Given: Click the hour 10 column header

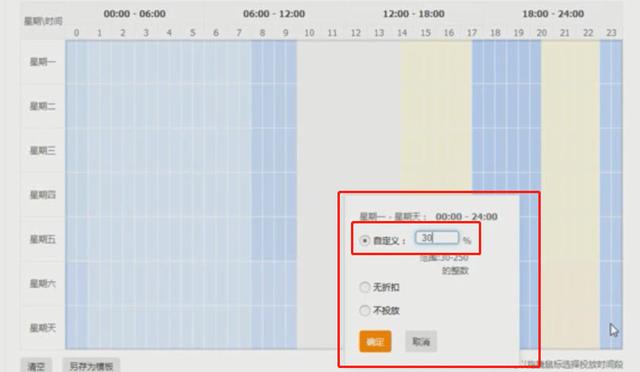Looking at the screenshot, I should [x=309, y=33].
